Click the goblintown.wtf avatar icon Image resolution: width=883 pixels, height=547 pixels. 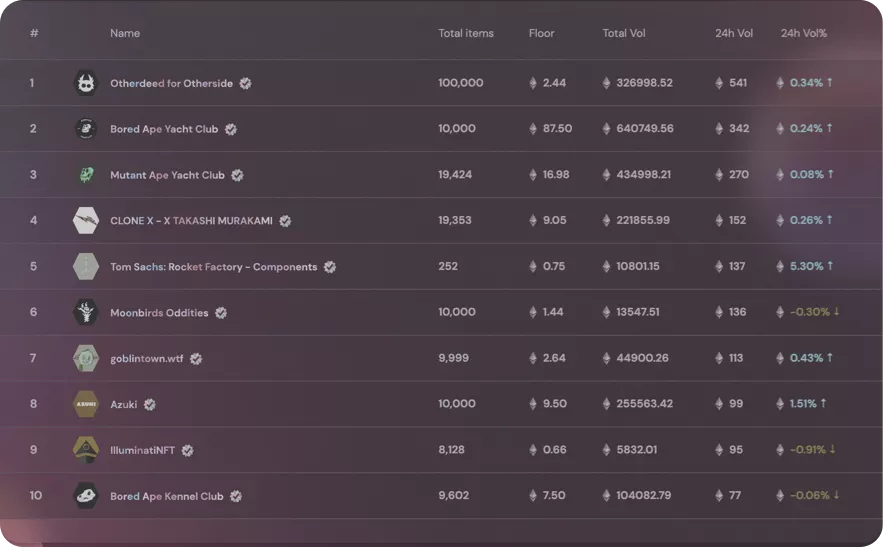point(86,358)
